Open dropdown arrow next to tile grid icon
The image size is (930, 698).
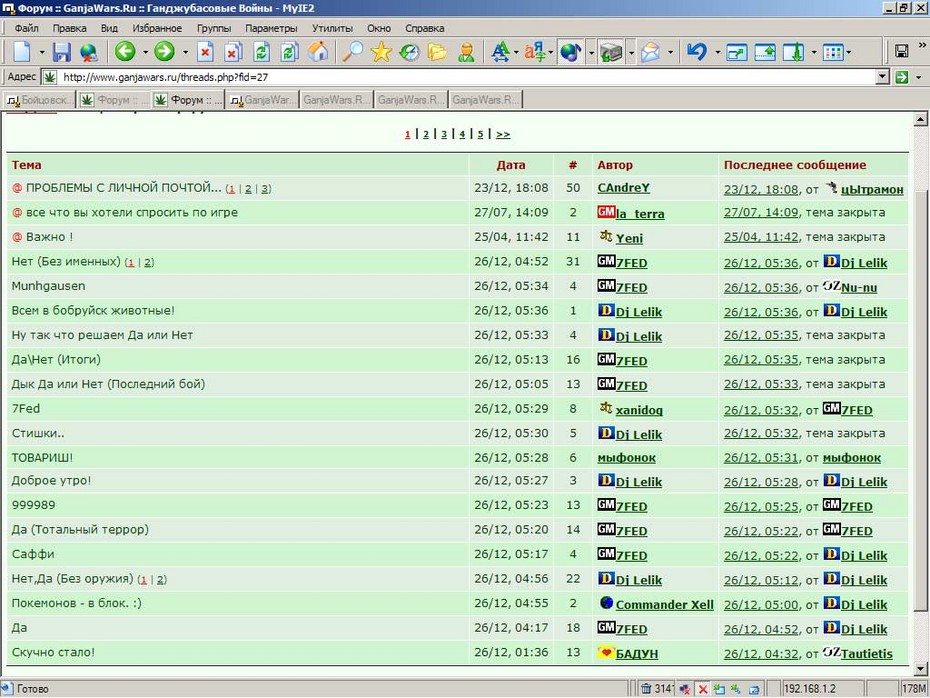click(849, 52)
